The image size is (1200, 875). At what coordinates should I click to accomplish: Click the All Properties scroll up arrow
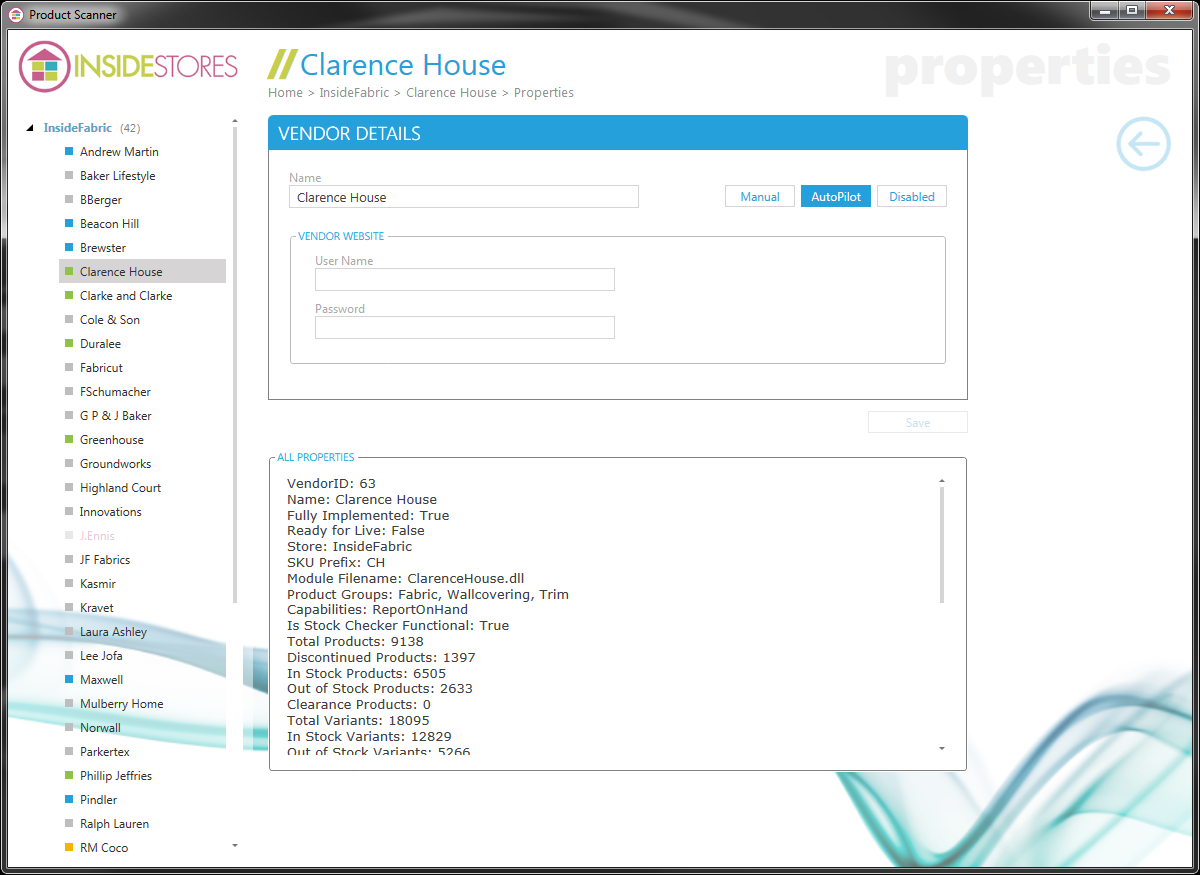tap(942, 481)
